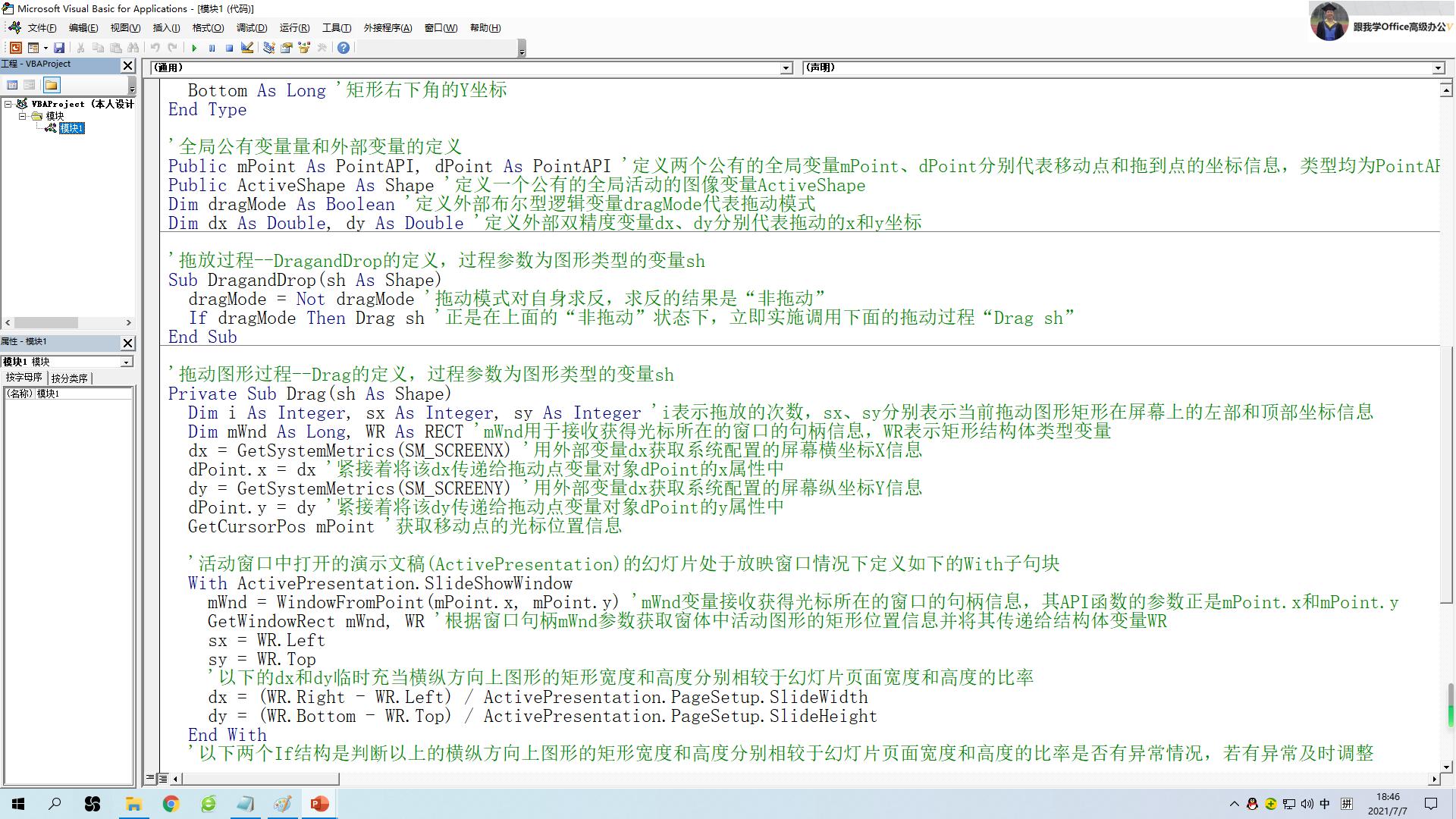The height and width of the screenshot is (819, 1456).
Task: Toggle Folders view in project panel
Action: (51, 85)
